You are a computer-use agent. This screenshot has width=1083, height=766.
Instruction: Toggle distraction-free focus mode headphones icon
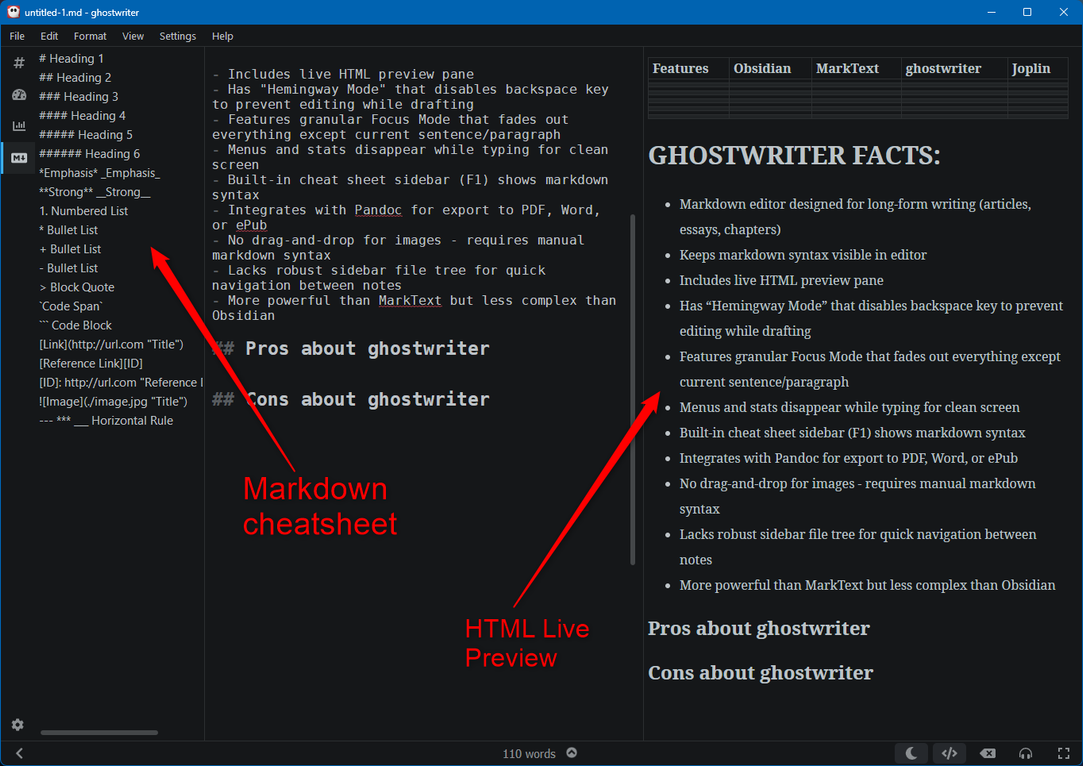[x=1026, y=753]
